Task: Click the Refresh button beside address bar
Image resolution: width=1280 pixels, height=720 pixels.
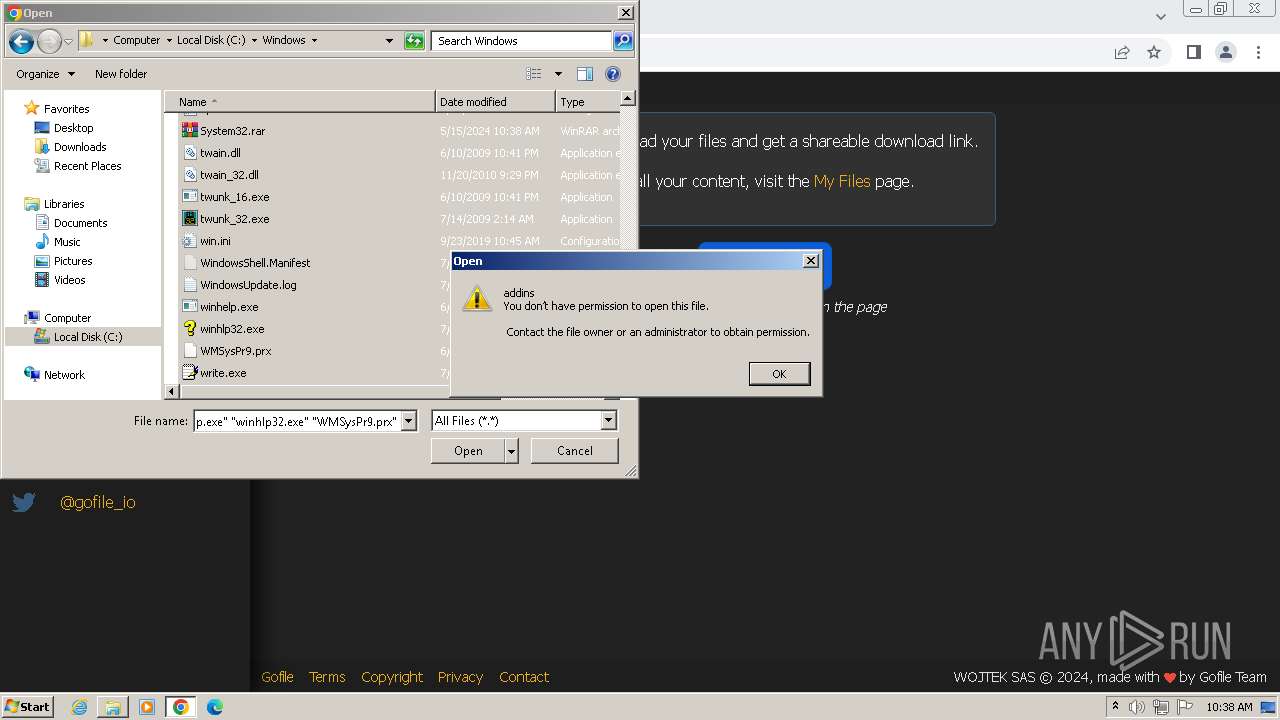Action: (x=414, y=41)
